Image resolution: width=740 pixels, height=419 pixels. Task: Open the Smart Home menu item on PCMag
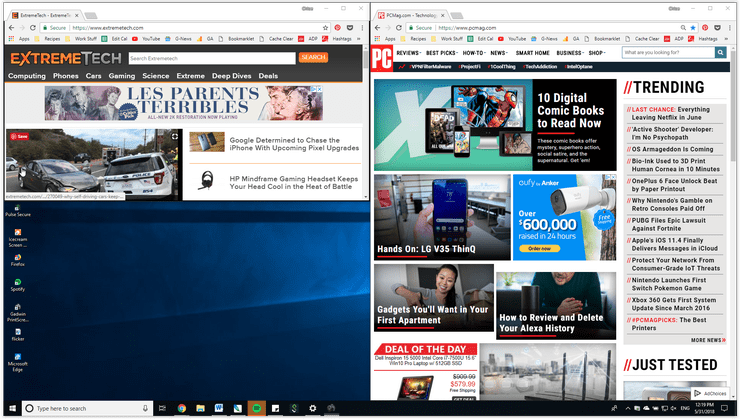532,53
